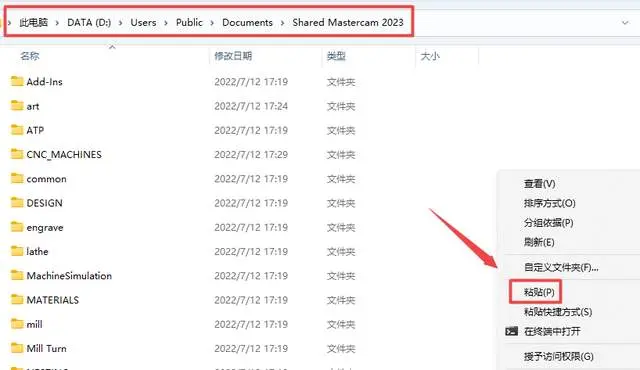Click the engrave folder name

(x=45, y=228)
